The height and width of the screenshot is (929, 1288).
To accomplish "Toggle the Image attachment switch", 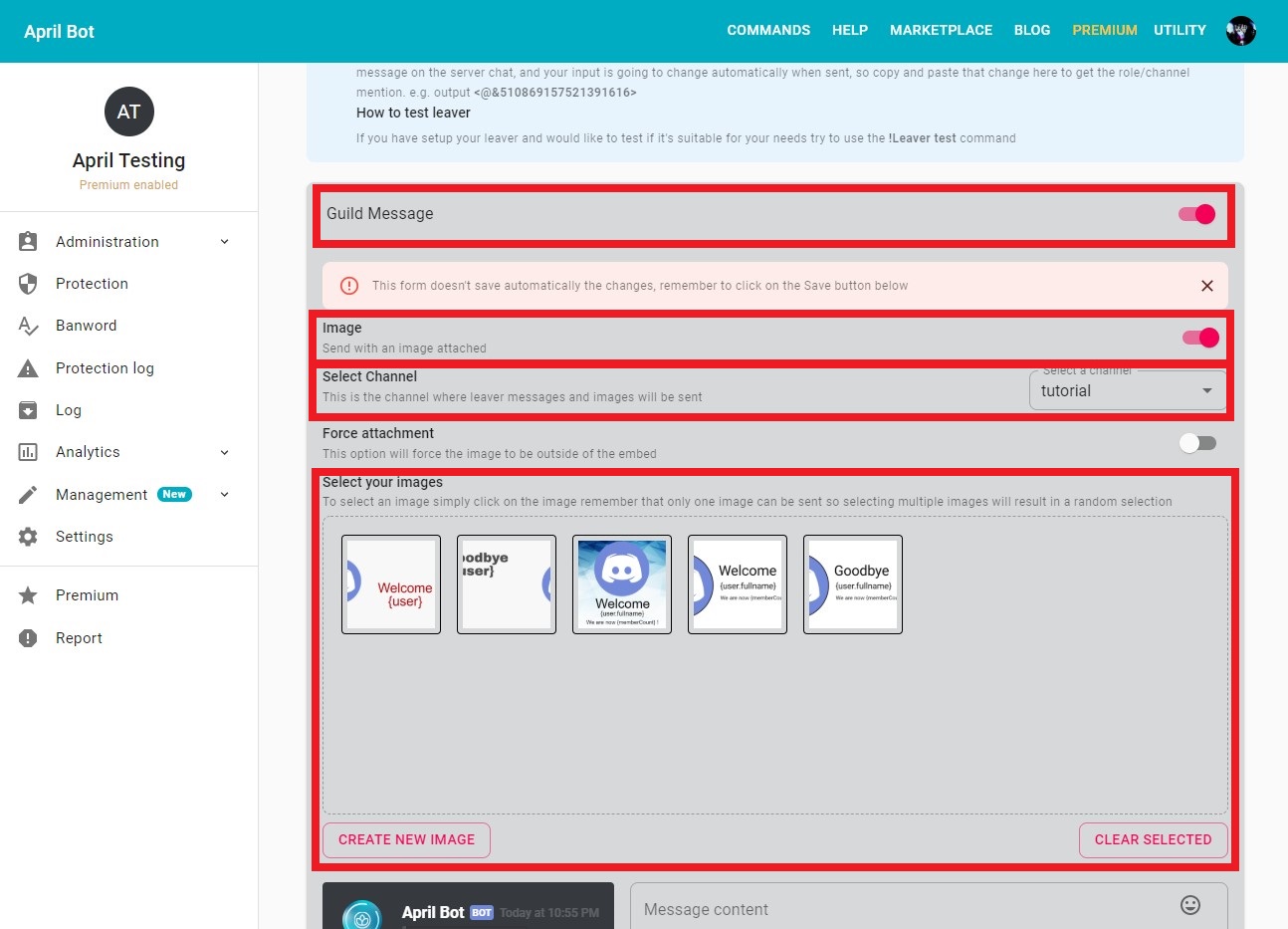I will click(1200, 338).
